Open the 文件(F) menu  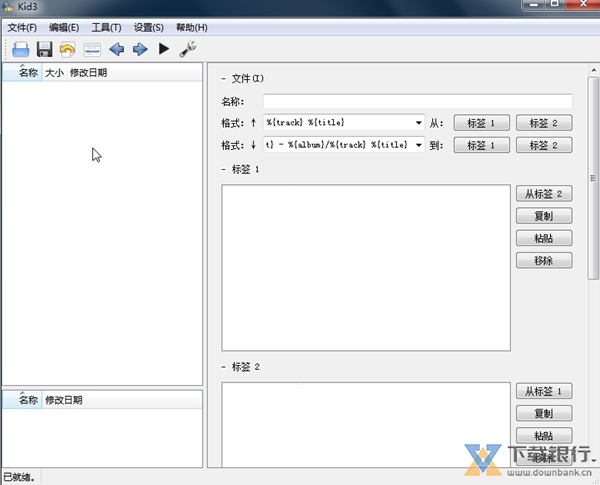click(22, 28)
